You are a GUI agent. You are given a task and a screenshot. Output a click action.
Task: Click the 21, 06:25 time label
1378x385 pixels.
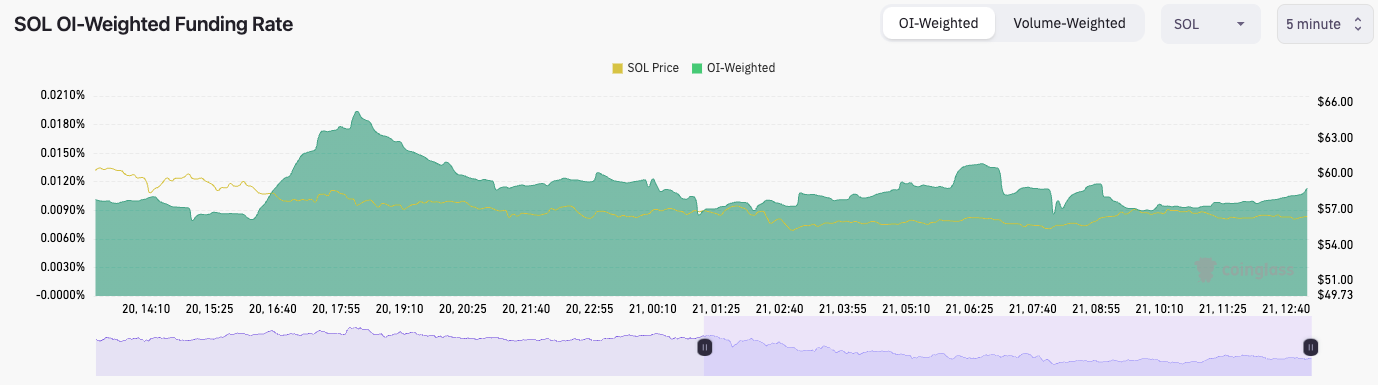click(x=969, y=309)
